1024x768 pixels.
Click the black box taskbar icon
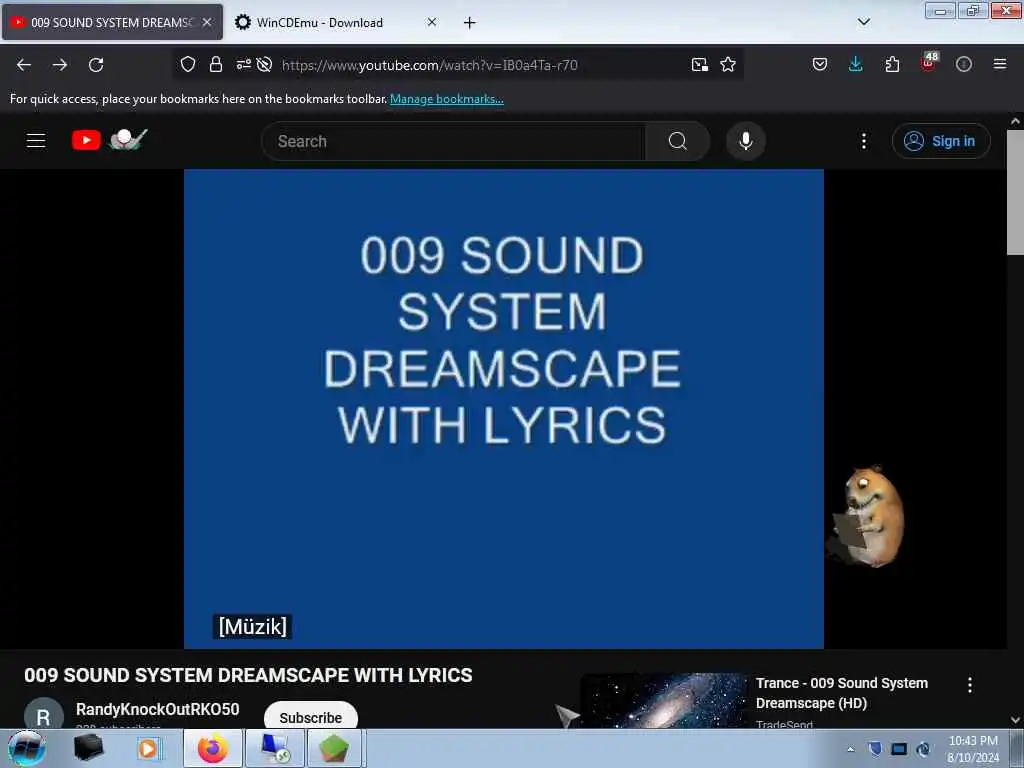(88, 748)
